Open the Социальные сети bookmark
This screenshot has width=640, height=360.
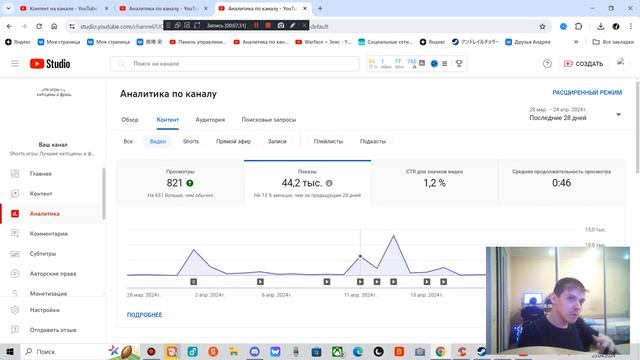coord(386,42)
